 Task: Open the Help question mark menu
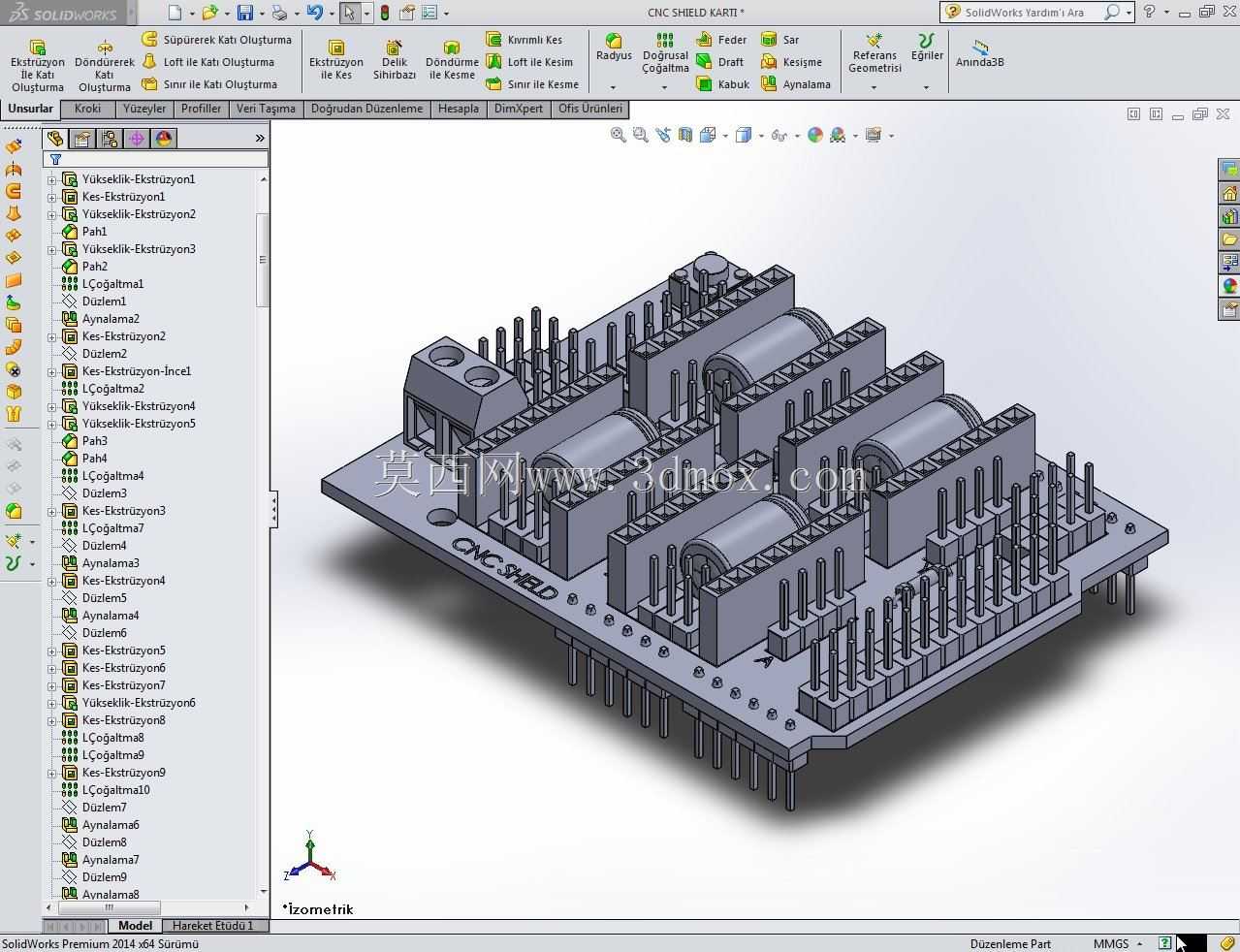(1149, 12)
